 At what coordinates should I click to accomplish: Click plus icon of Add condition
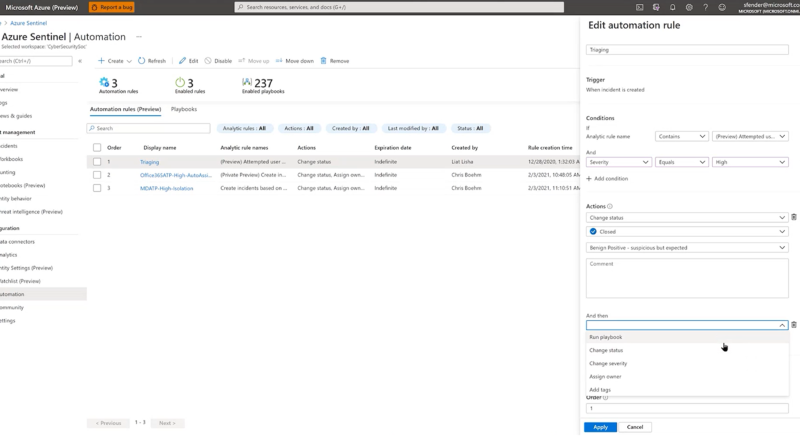point(589,179)
